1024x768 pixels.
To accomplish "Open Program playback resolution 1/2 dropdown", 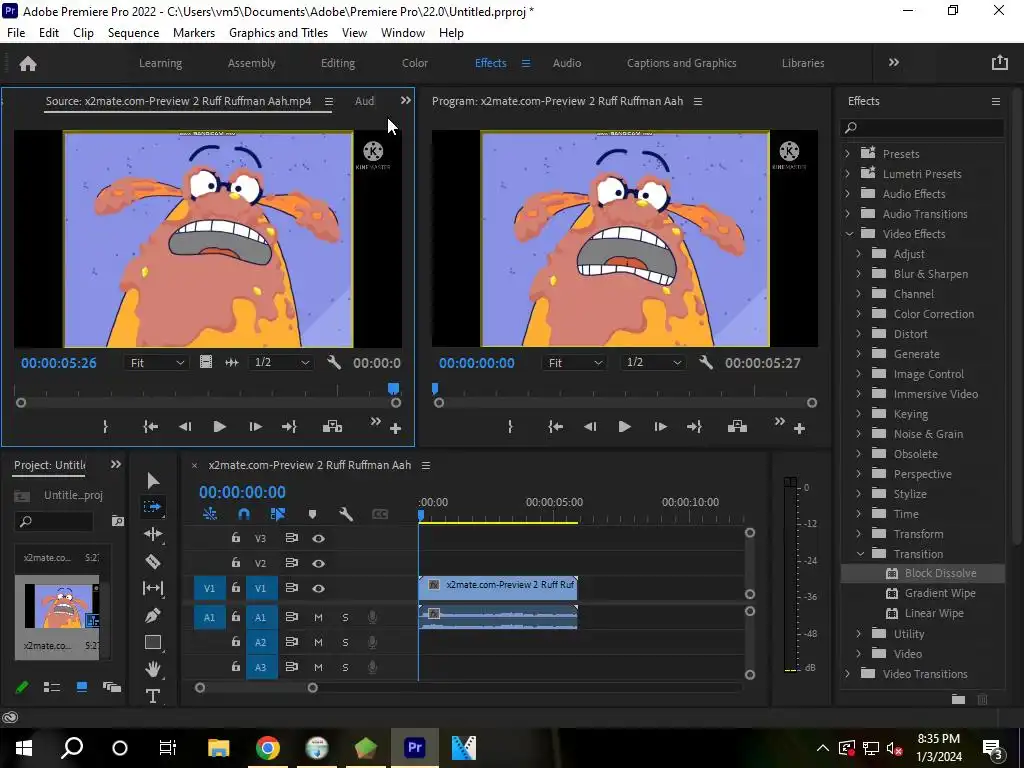I will 653,362.
